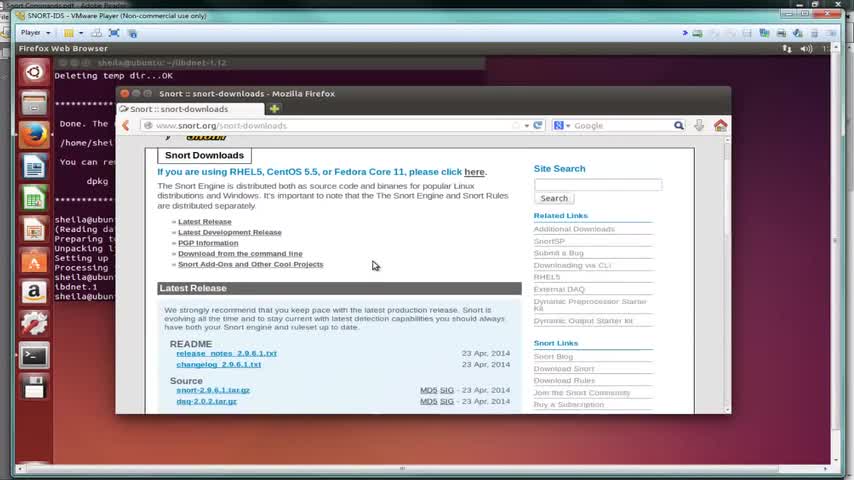Open Ubuntu sound volume indicator
Image resolution: width=854 pixels, height=480 pixels.
[x=806, y=48]
